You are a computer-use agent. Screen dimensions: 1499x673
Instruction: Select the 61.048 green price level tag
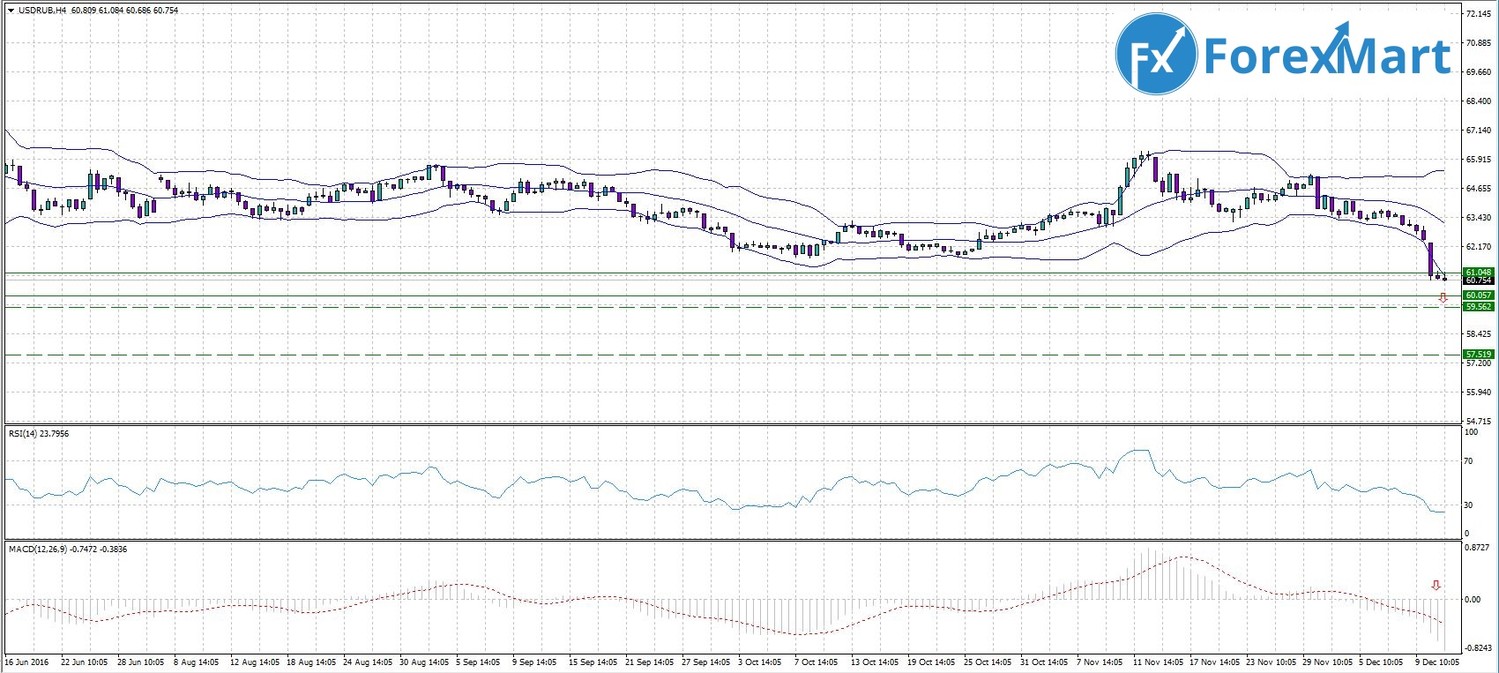[x=1477, y=272]
